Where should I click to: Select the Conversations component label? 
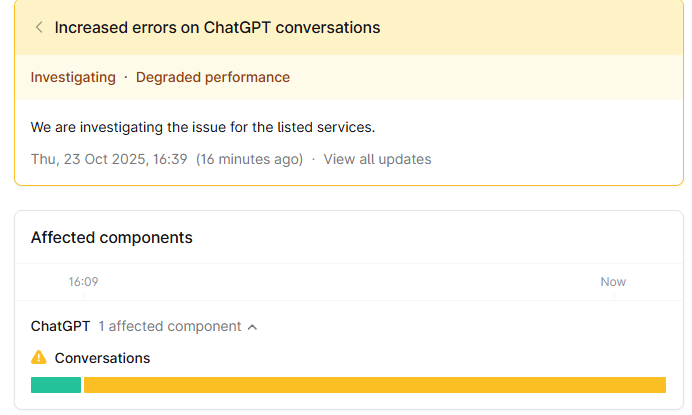click(x=102, y=357)
